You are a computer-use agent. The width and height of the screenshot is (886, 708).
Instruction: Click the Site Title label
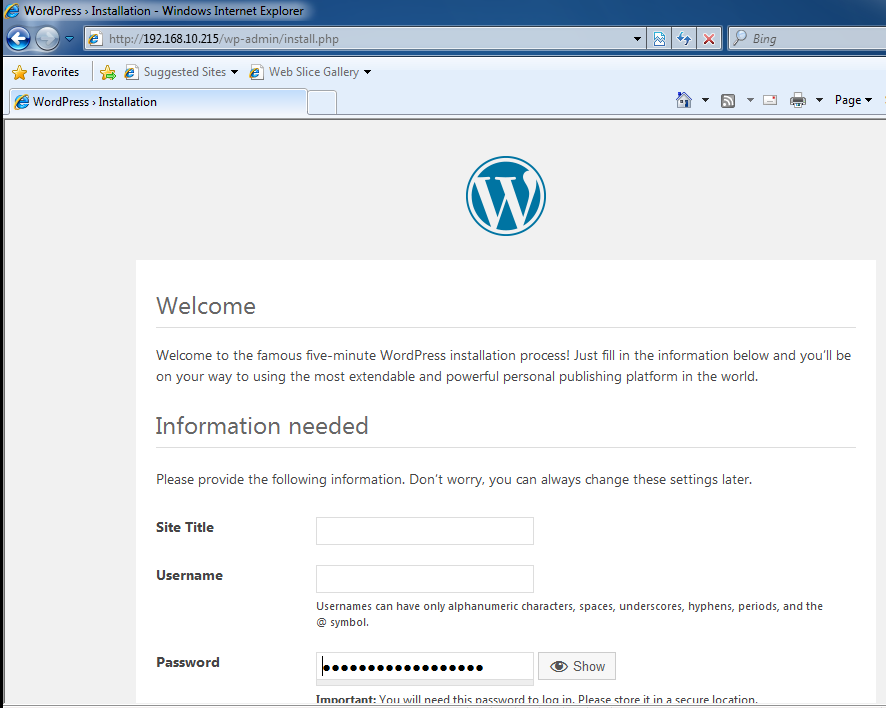pyautogui.click(x=185, y=527)
